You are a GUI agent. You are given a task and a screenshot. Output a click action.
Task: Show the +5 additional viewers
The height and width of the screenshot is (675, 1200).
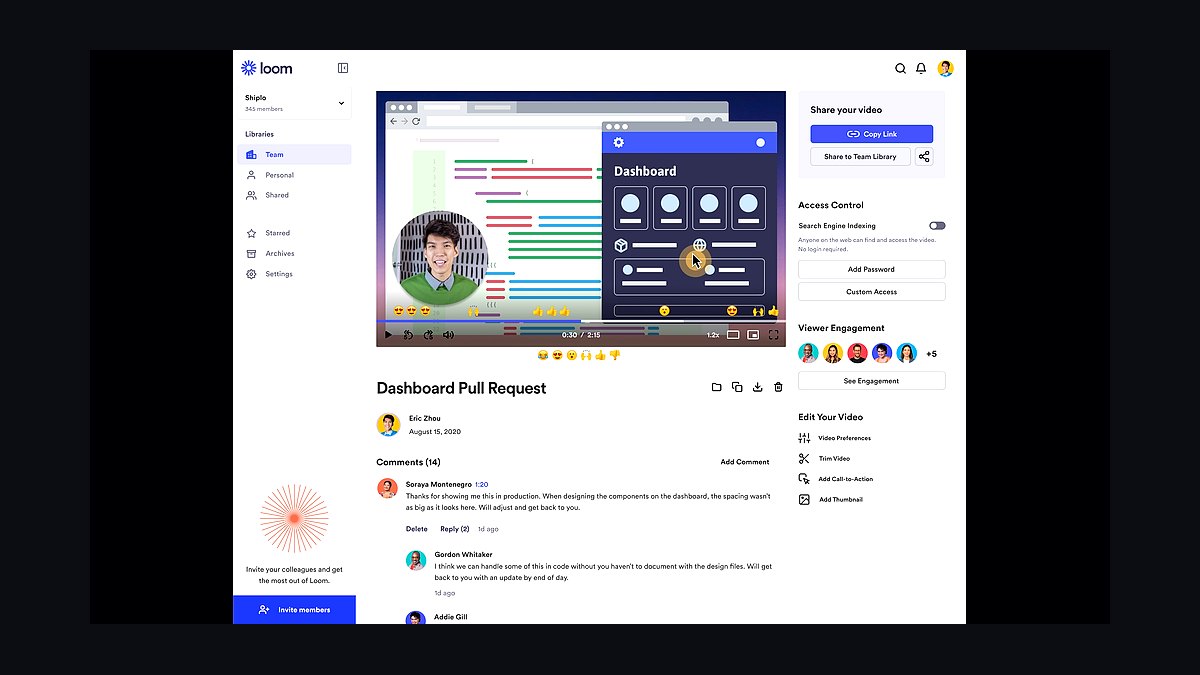931,354
